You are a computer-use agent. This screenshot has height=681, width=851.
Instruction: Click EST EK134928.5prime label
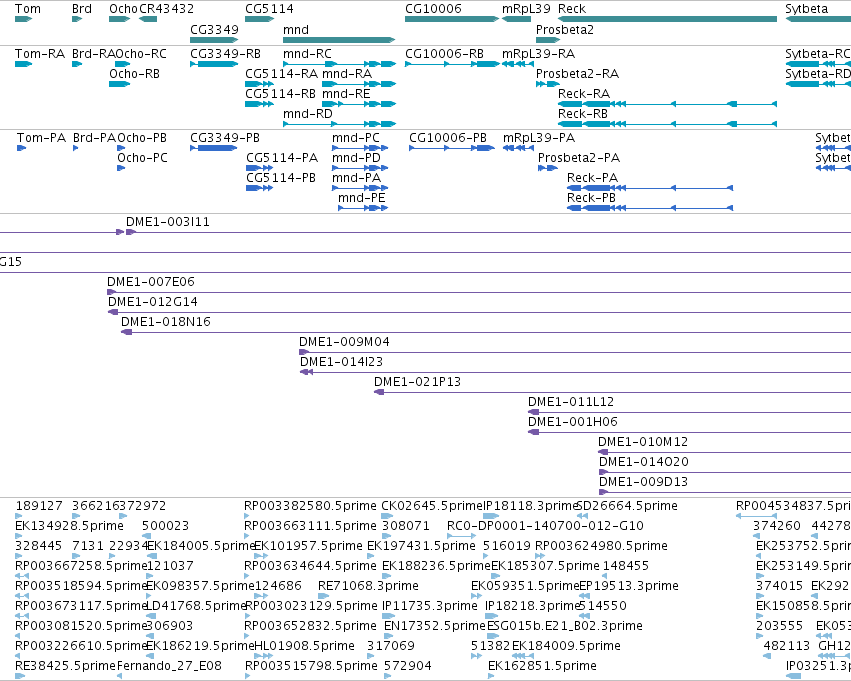click(x=69, y=526)
